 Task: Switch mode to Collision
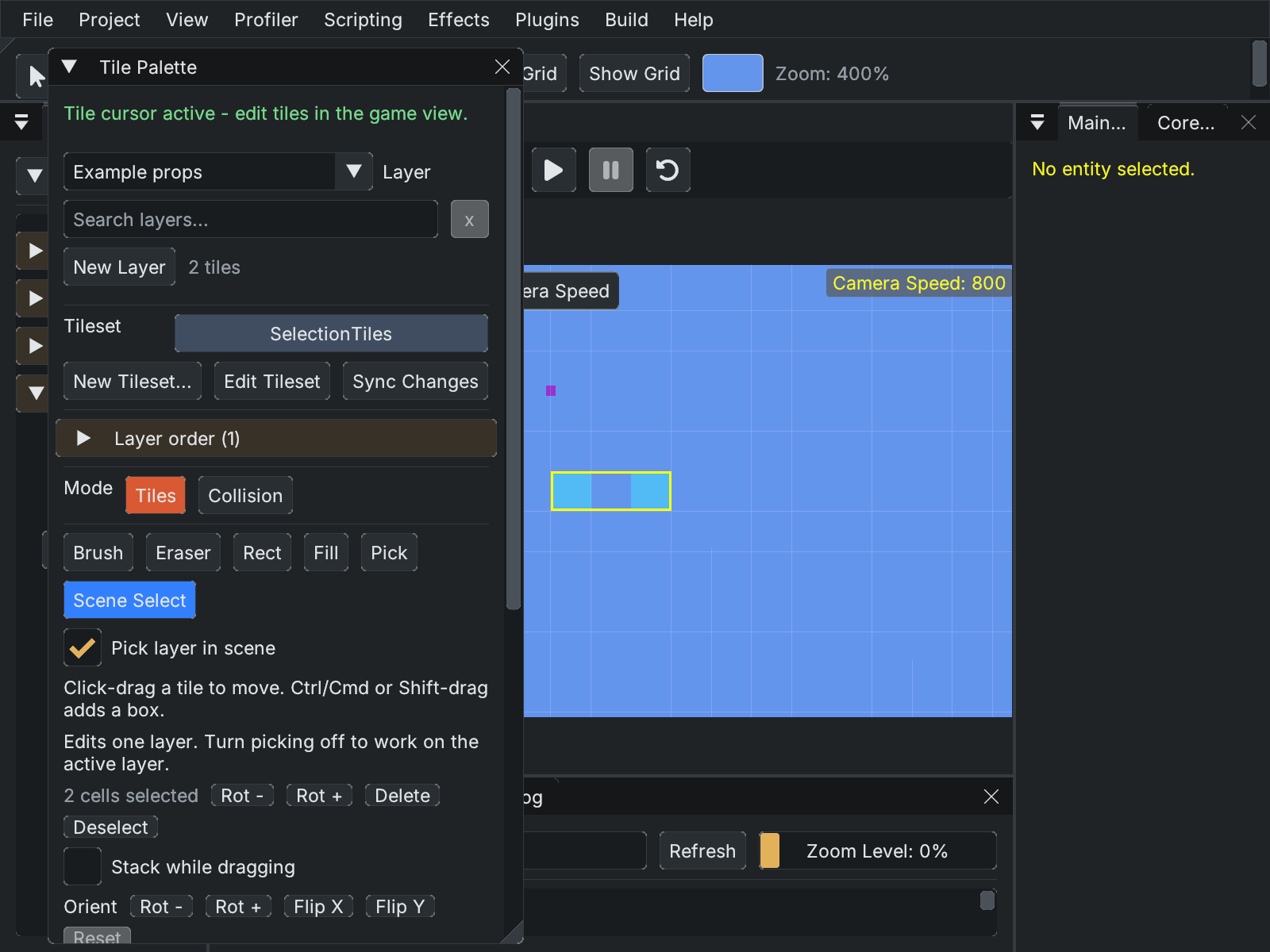click(x=245, y=495)
